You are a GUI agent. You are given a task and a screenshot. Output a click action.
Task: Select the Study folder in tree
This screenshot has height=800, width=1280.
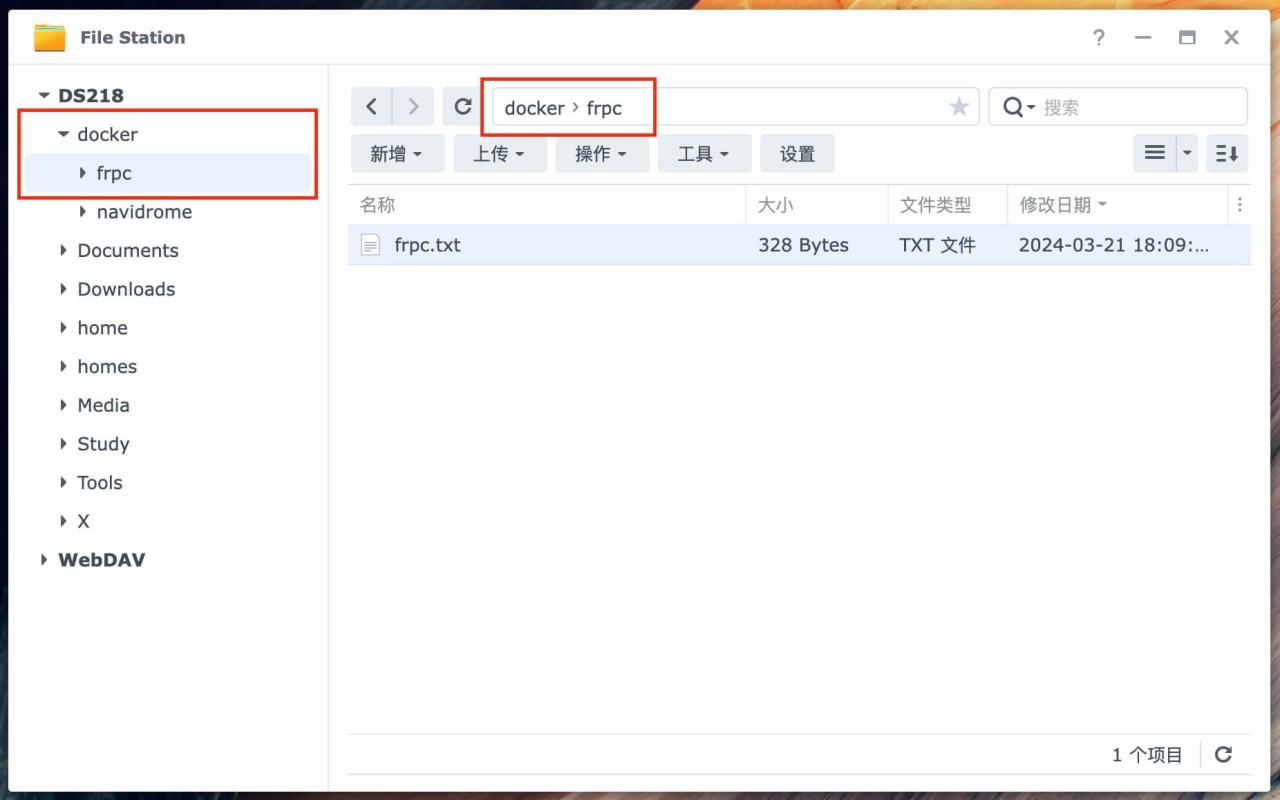pos(103,444)
